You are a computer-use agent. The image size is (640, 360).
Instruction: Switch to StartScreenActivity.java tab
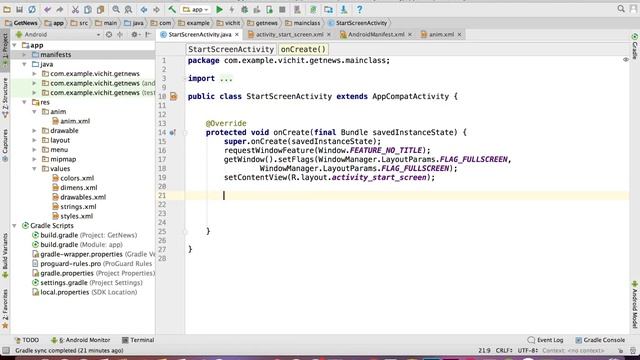click(200, 35)
